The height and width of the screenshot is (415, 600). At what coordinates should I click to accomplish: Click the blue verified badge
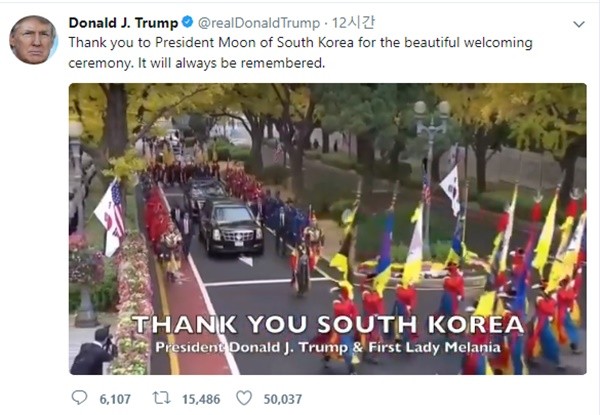(188, 22)
